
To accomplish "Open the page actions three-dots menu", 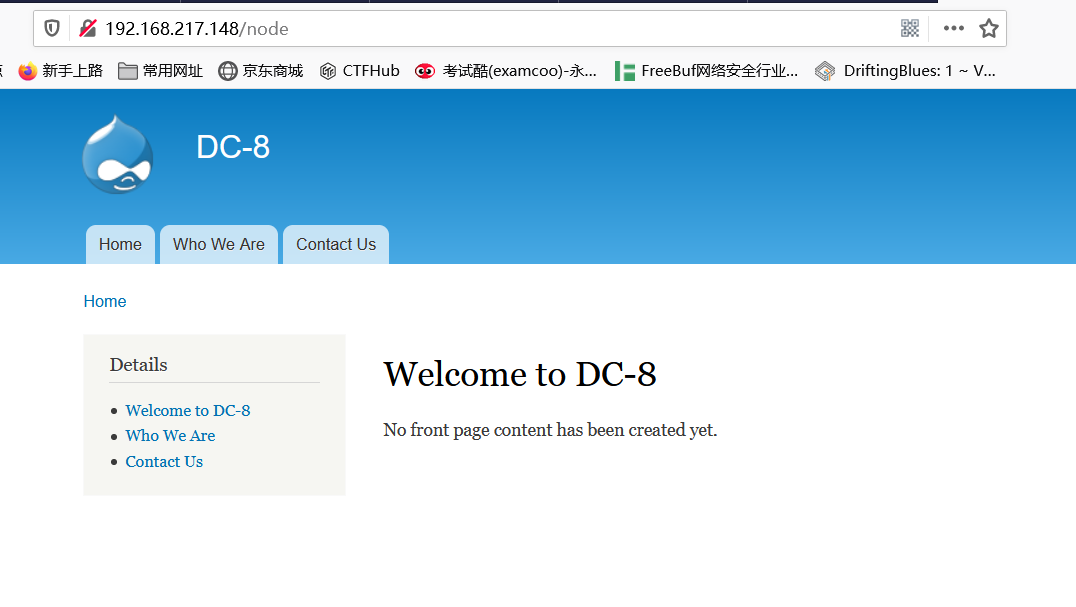I will (953, 28).
